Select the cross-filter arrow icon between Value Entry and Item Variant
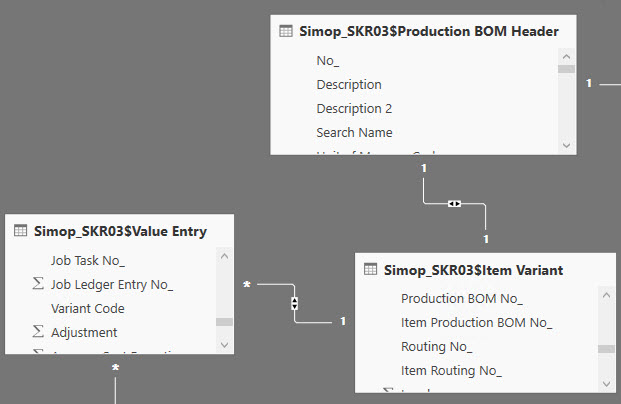 (294, 303)
